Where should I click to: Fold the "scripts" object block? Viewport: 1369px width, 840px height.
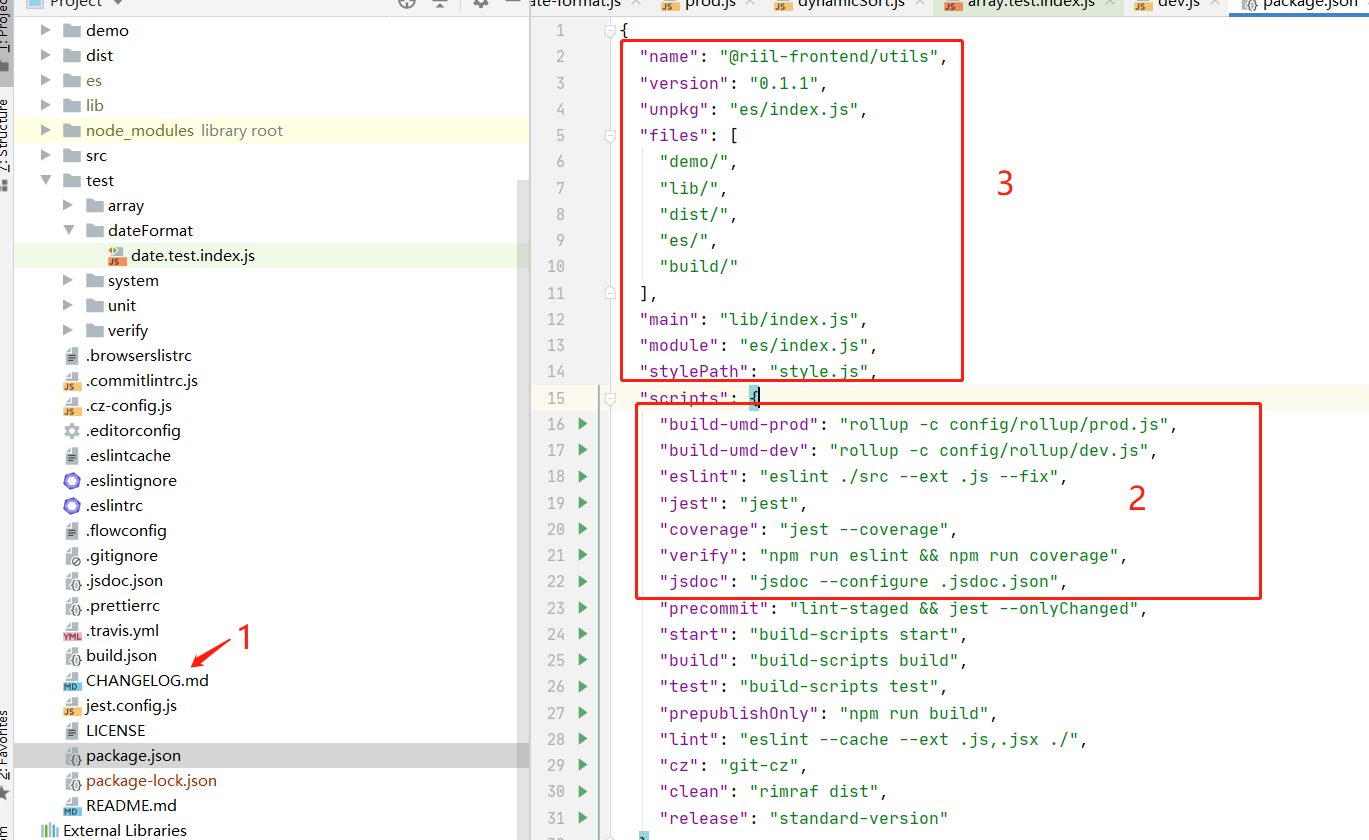click(610, 398)
